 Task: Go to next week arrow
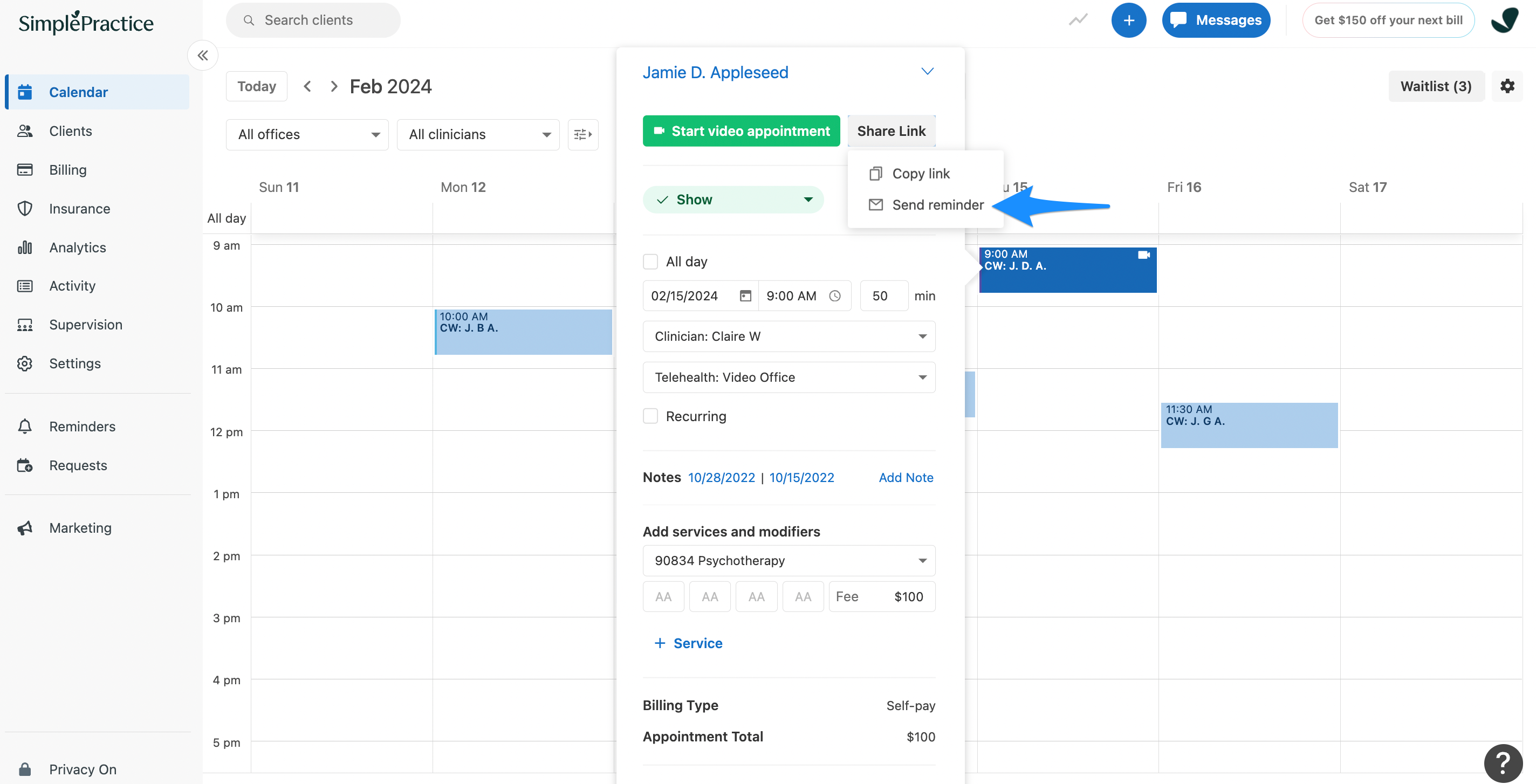coord(334,86)
